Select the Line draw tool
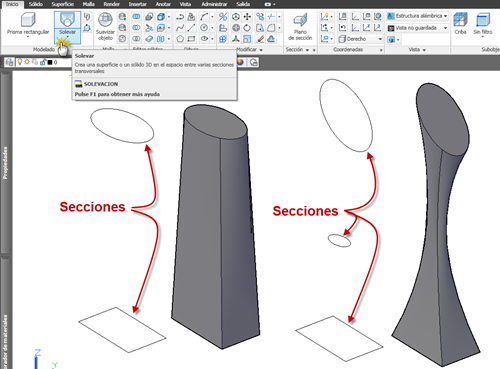The width and height of the screenshot is (500, 369). [191, 28]
